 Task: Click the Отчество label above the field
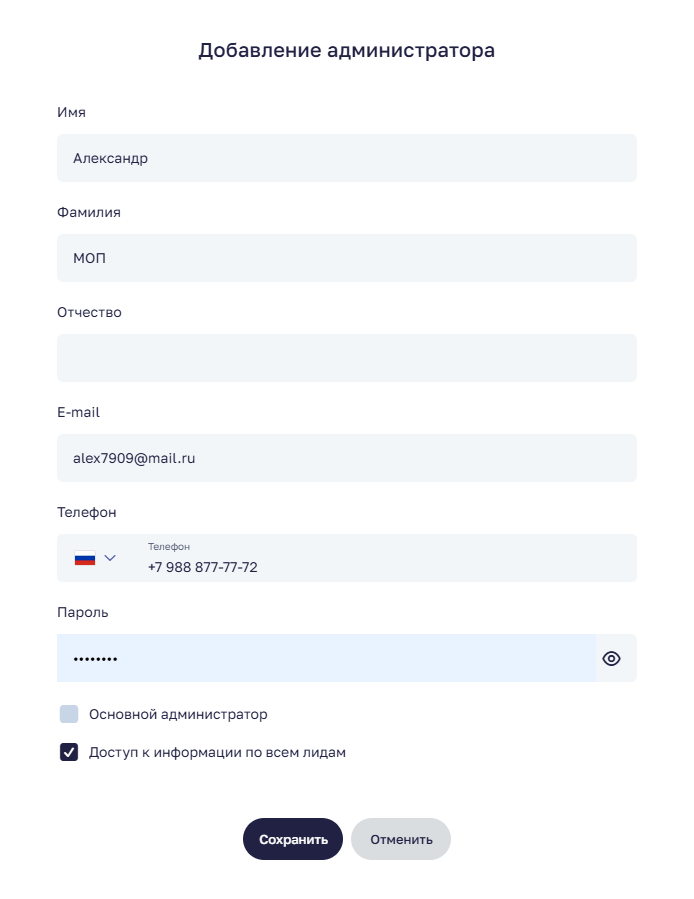[89, 312]
